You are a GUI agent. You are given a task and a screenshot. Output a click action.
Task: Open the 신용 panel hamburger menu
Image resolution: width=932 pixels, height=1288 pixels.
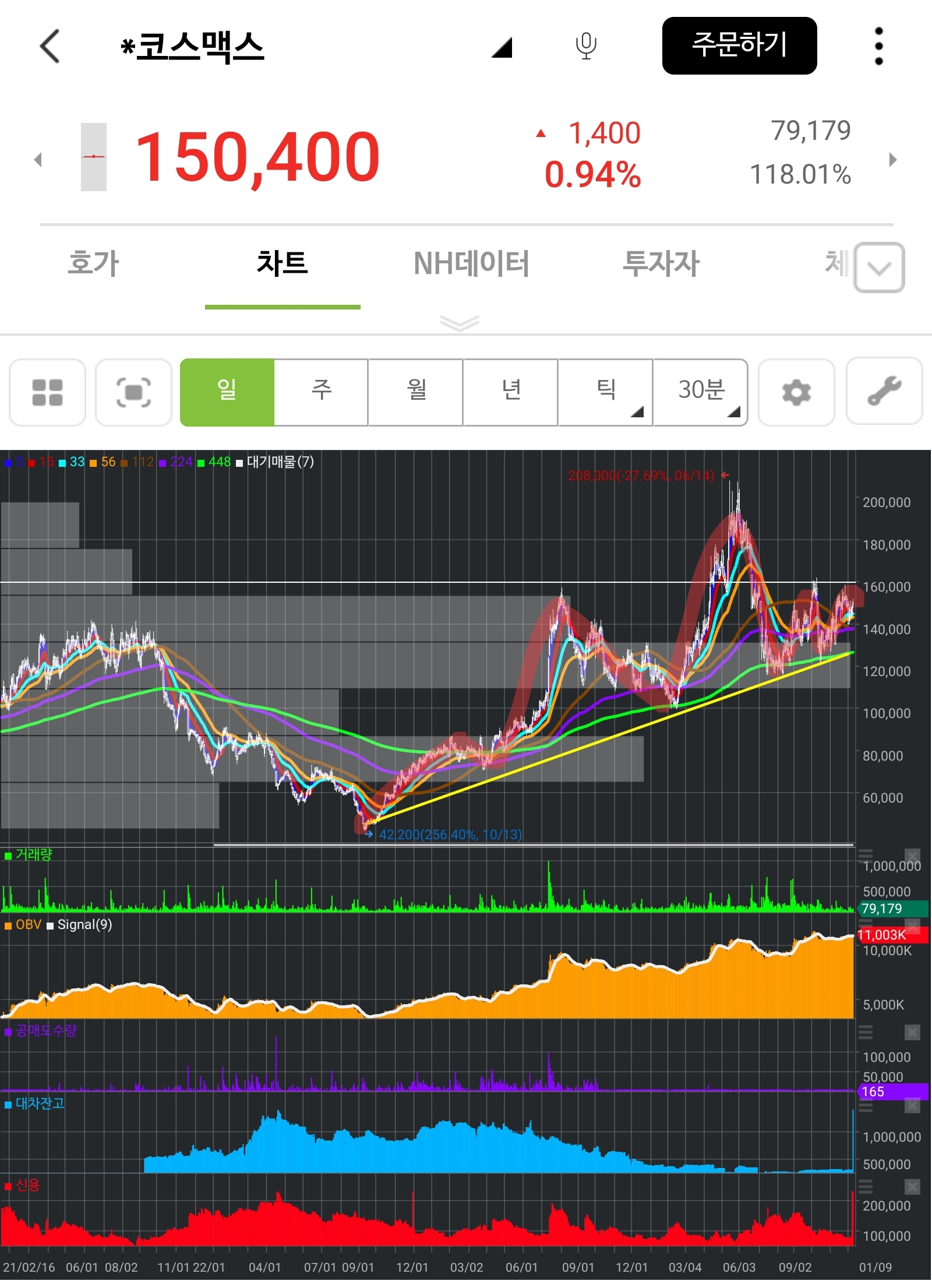[x=866, y=1187]
